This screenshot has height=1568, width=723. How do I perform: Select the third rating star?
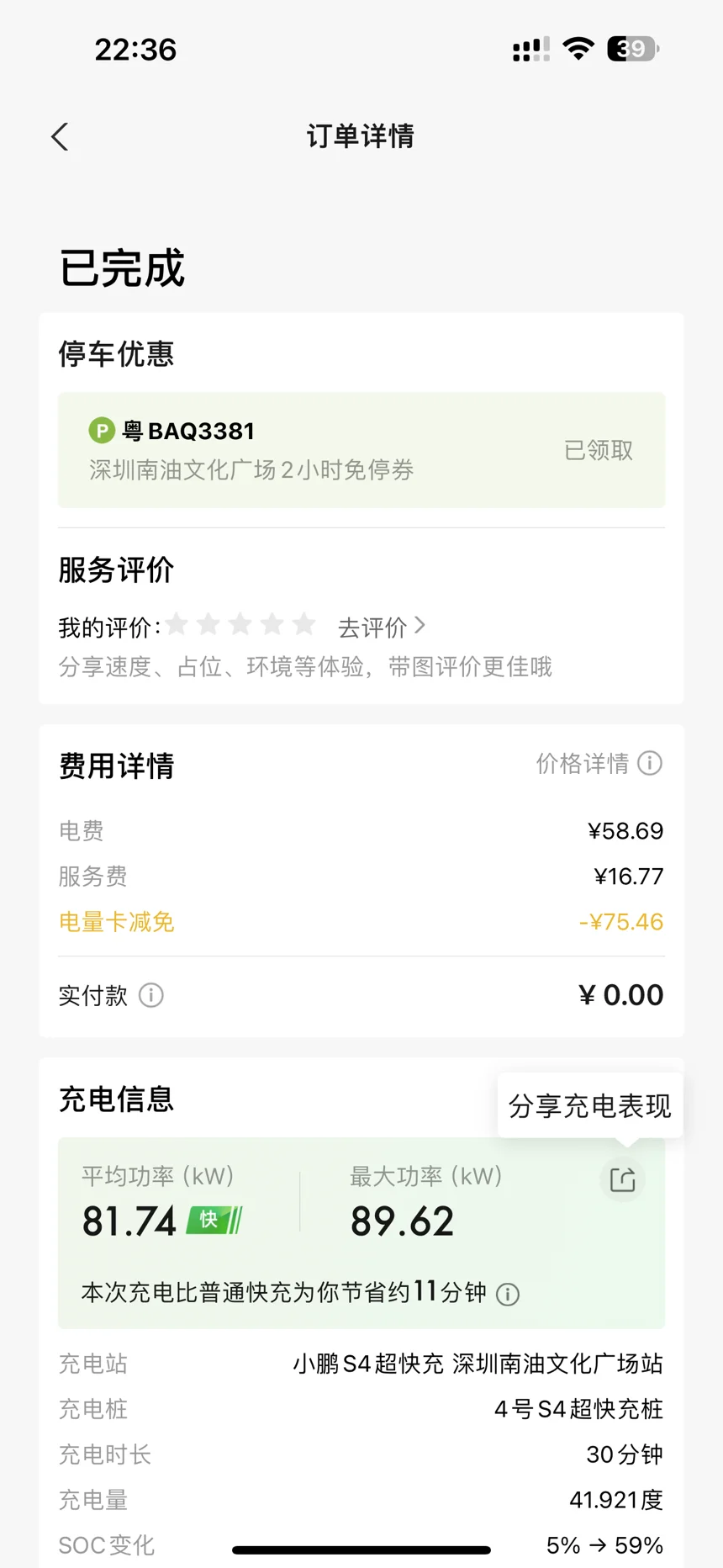coord(240,624)
